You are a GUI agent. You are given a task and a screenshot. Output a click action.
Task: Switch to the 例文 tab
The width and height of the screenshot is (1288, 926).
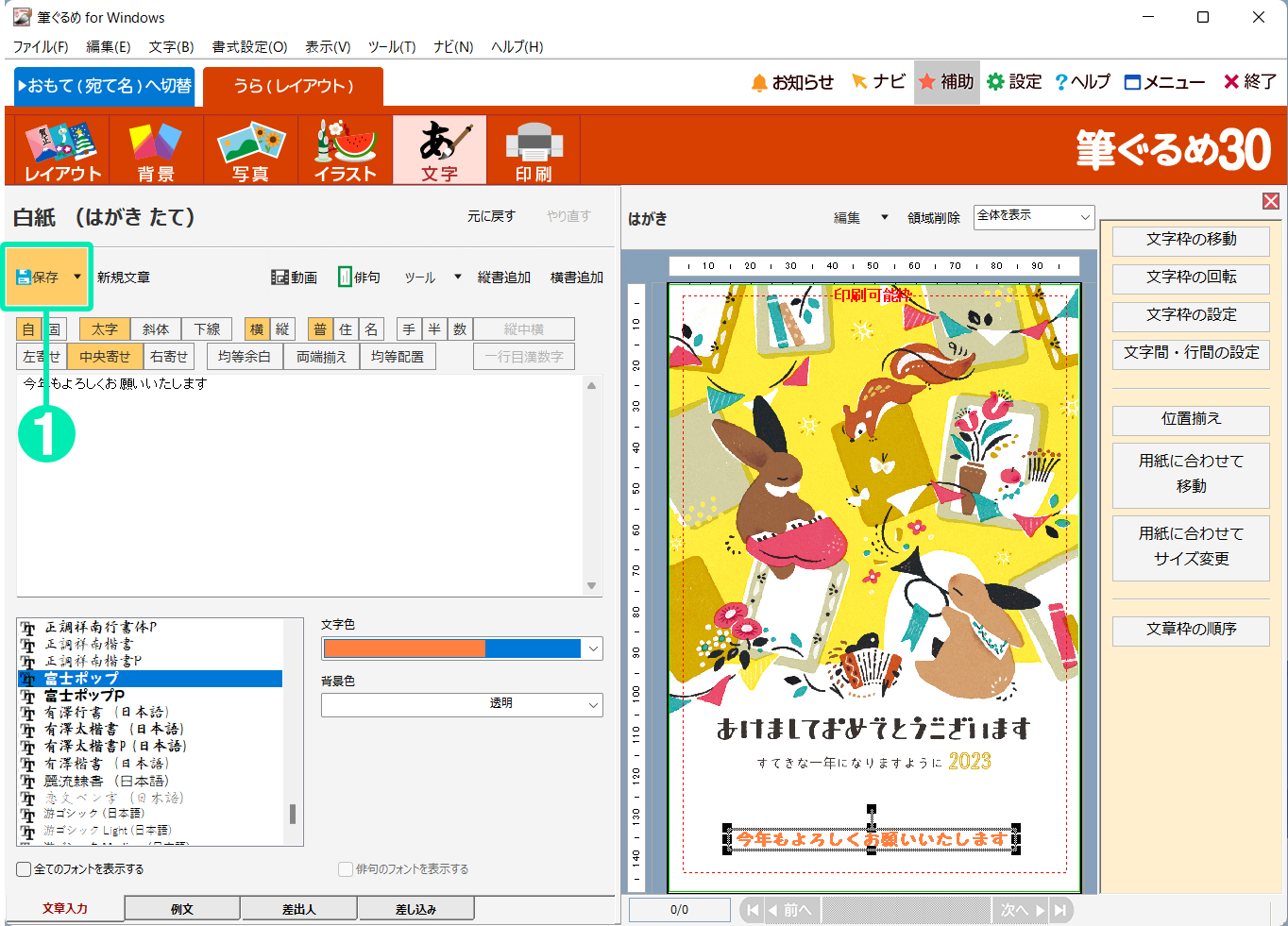pyautogui.click(x=182, y=909)
